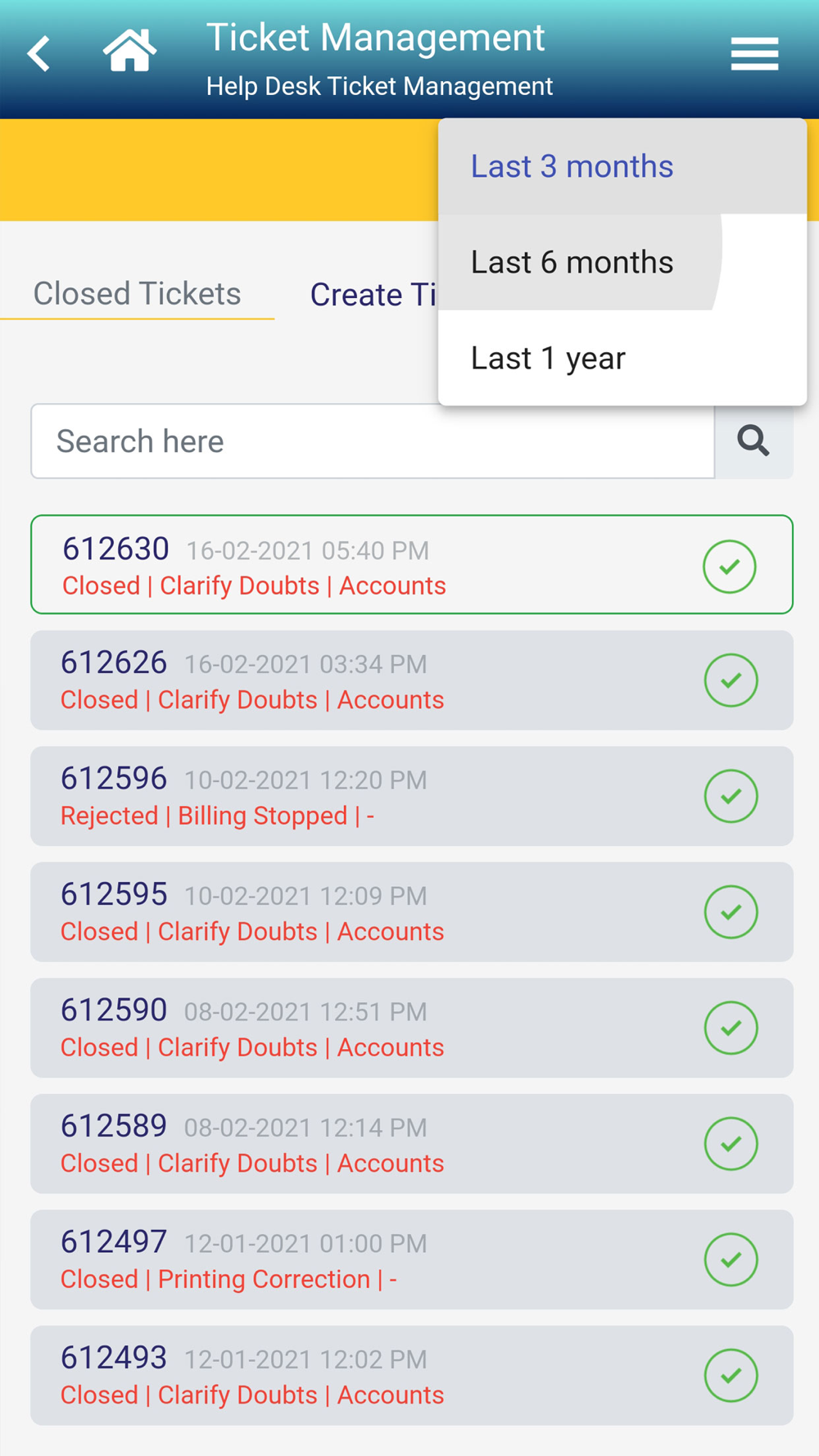Tap checkmark icon on ticket 612497

coord(731,1259)
